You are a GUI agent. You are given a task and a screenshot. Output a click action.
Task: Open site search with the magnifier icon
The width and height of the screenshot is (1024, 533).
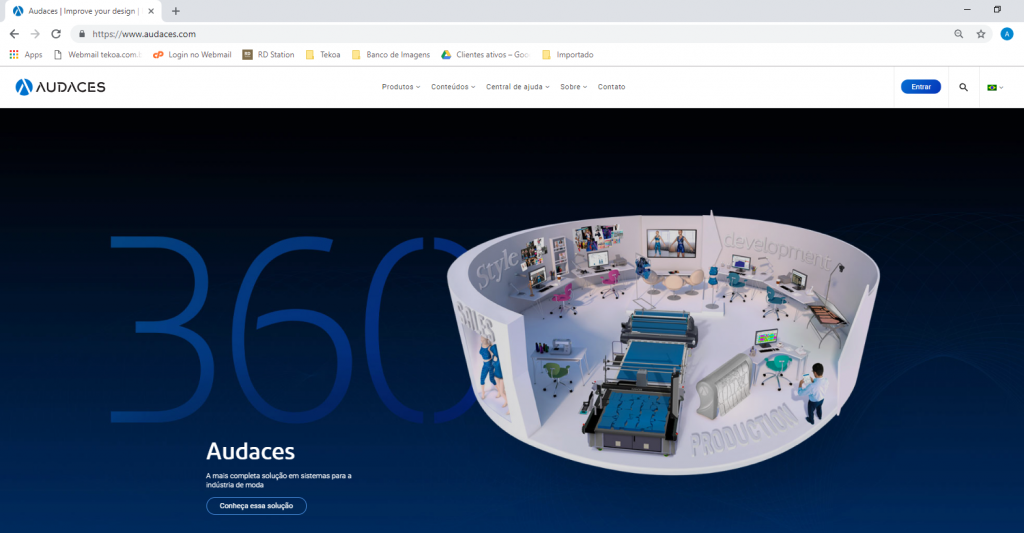pyautogui.click(x=963, y=87)
